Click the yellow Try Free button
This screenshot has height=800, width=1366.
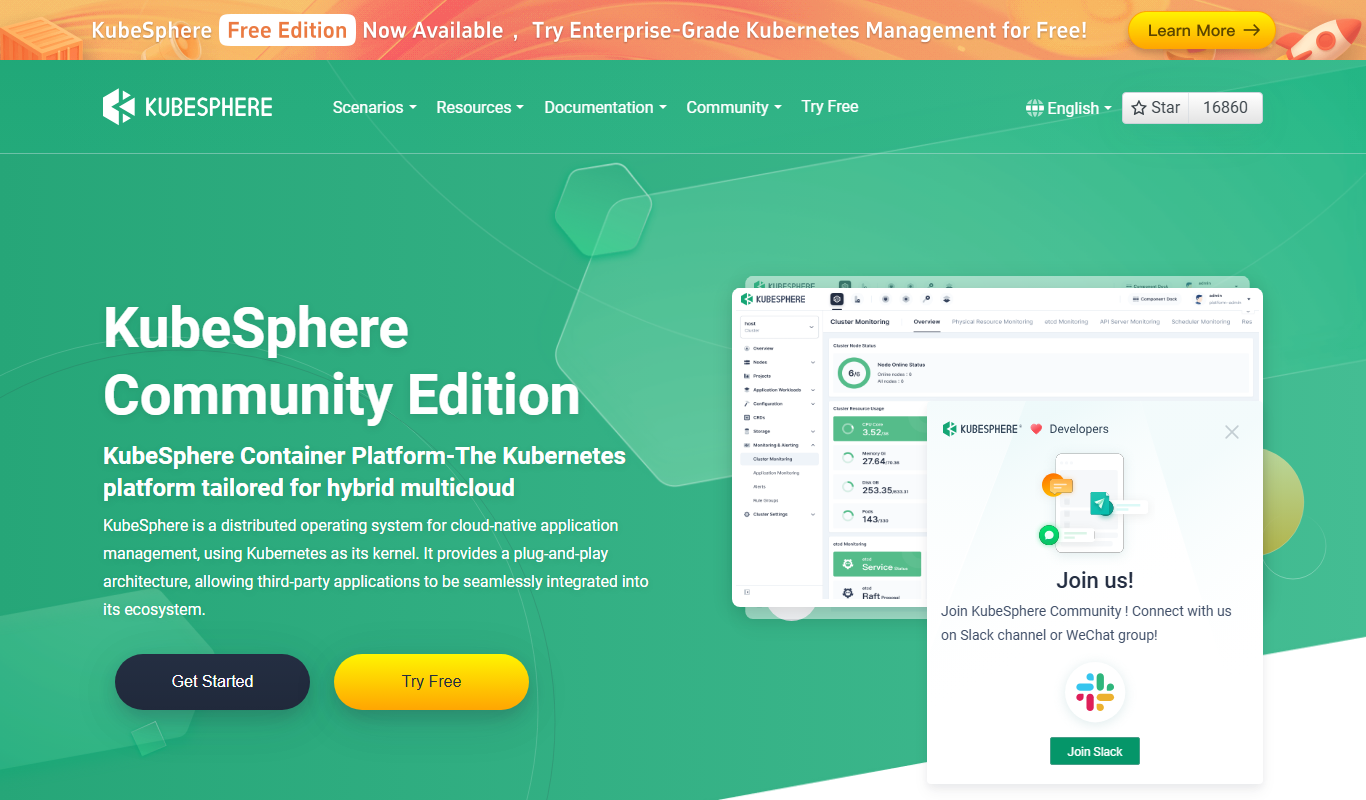tap(431, 682)
